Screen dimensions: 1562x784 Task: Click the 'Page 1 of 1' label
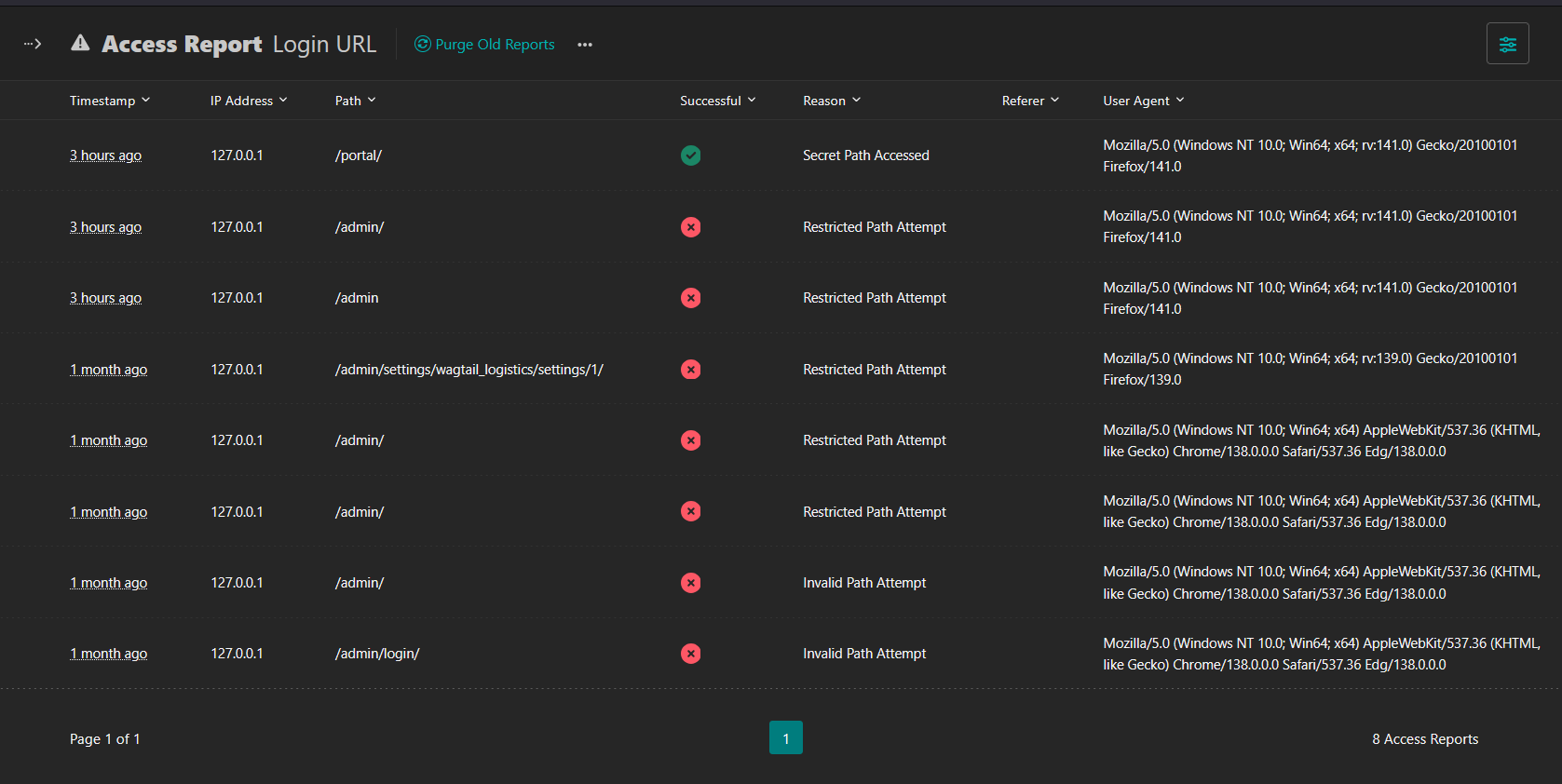pyautogui.click(x=104, y=738)
